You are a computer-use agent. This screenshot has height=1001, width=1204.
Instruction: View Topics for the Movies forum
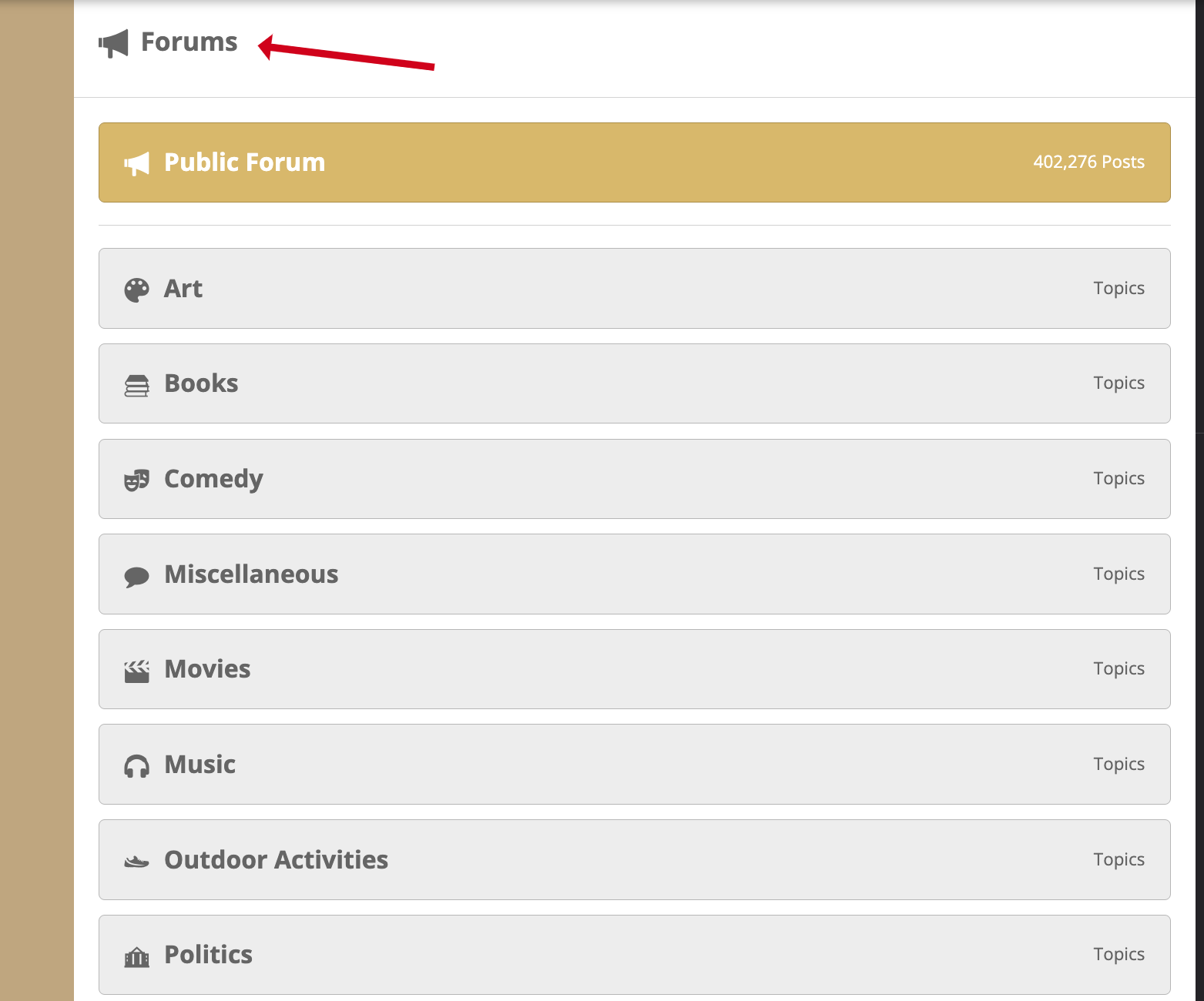coord(1118,668)
